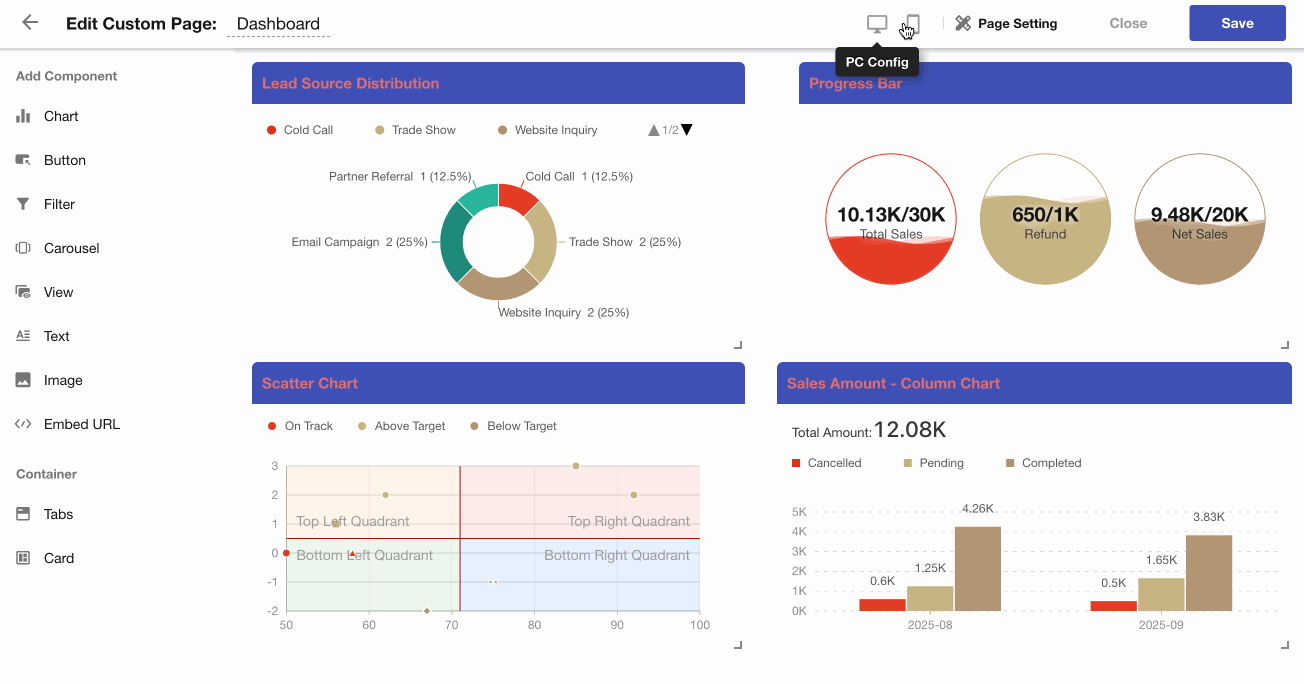Toggle On Track series in scatter legend
The width and height of the screenshot is (1304, 684).
pos(300,426)
